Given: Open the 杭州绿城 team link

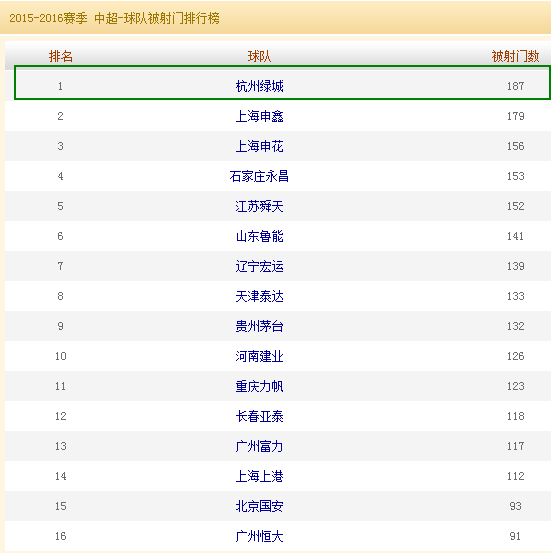Looking at the screenshot, I should tap(259, 86).
